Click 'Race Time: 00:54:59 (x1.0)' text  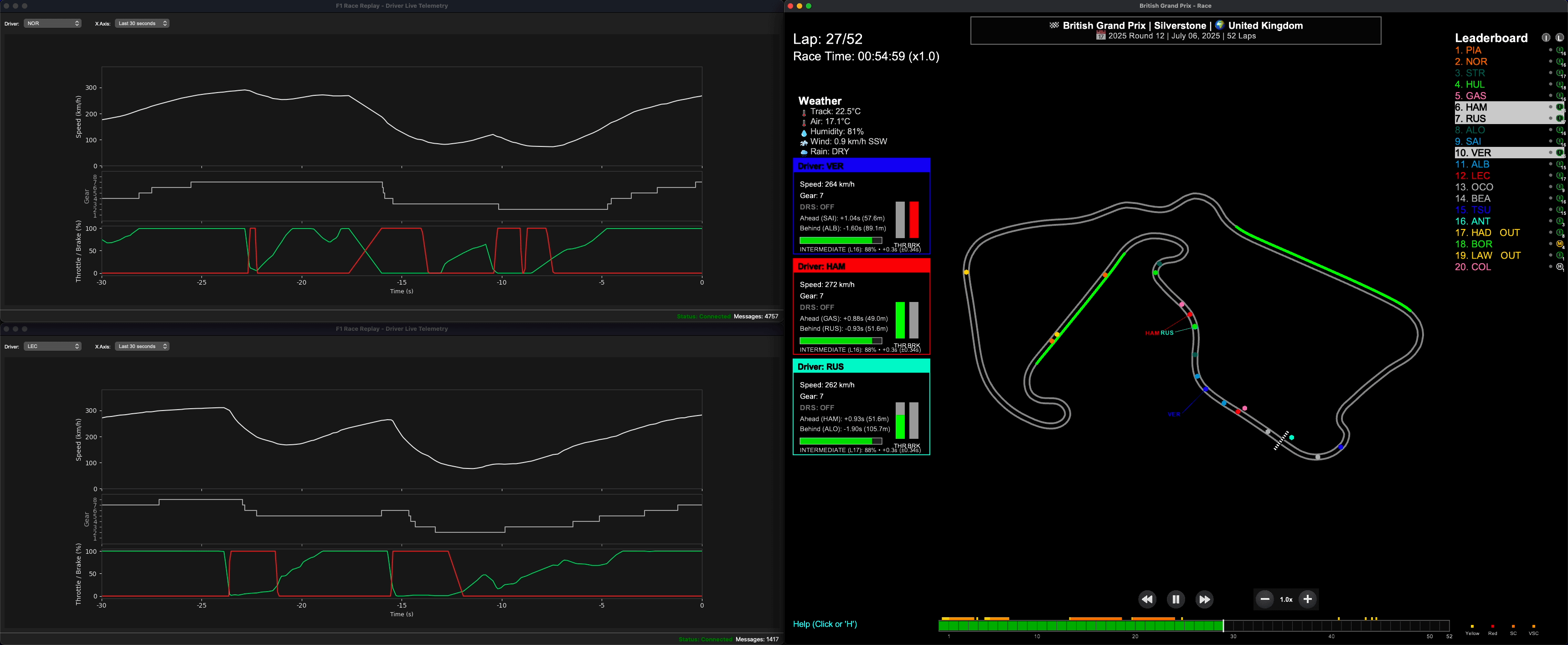(866, 56)
